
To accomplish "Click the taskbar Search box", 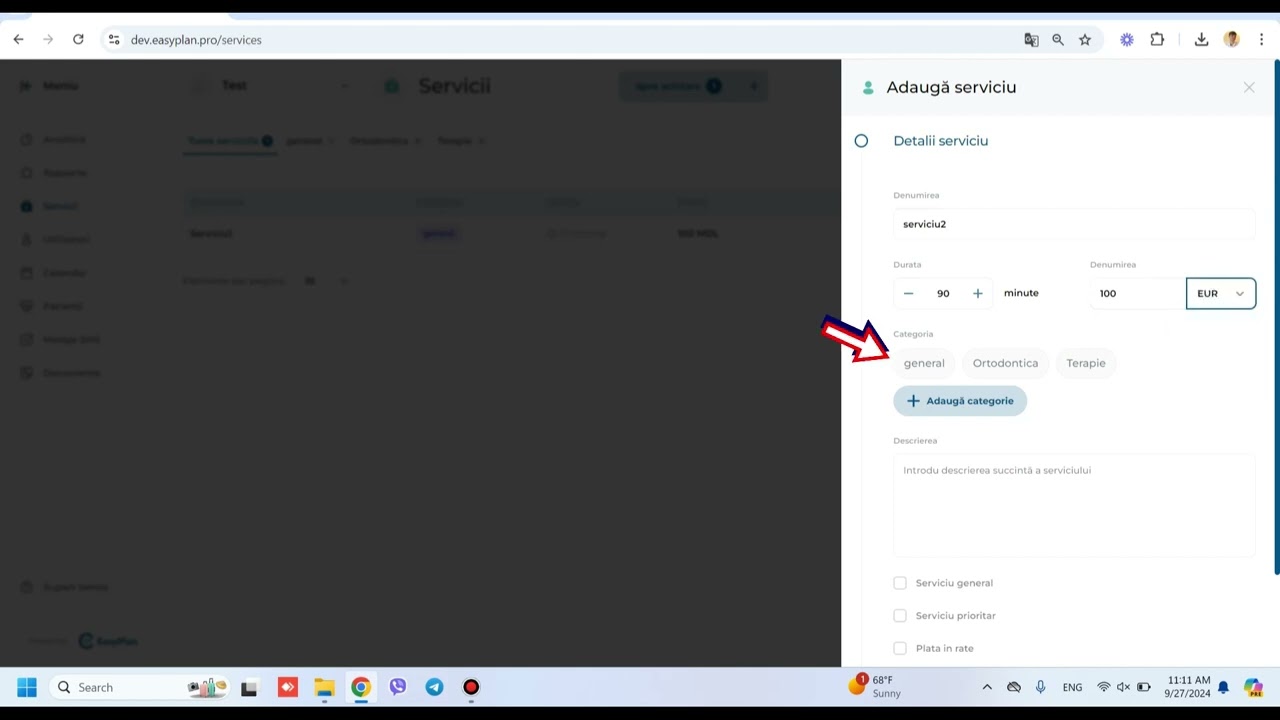I will pyautogui.click(x=140, y=687).
